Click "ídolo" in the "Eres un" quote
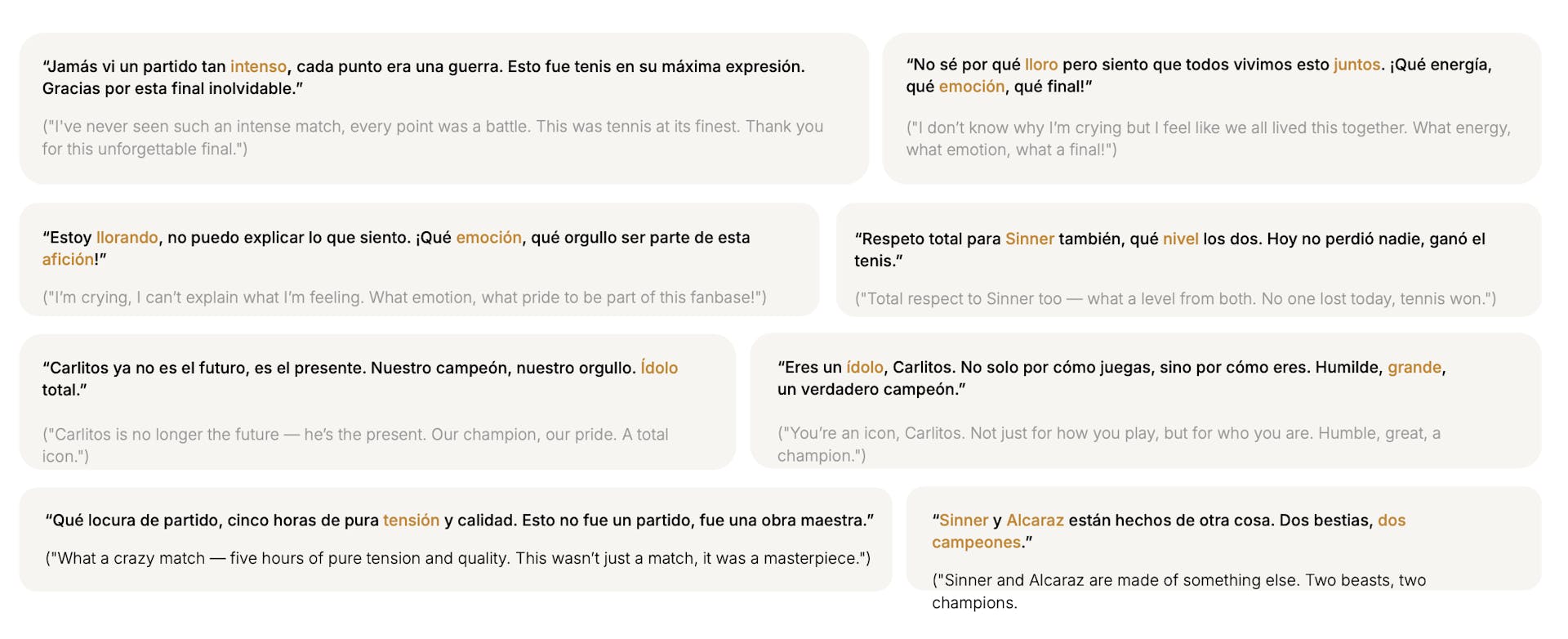The image size is (1568, 639). [x=864, y=368]
